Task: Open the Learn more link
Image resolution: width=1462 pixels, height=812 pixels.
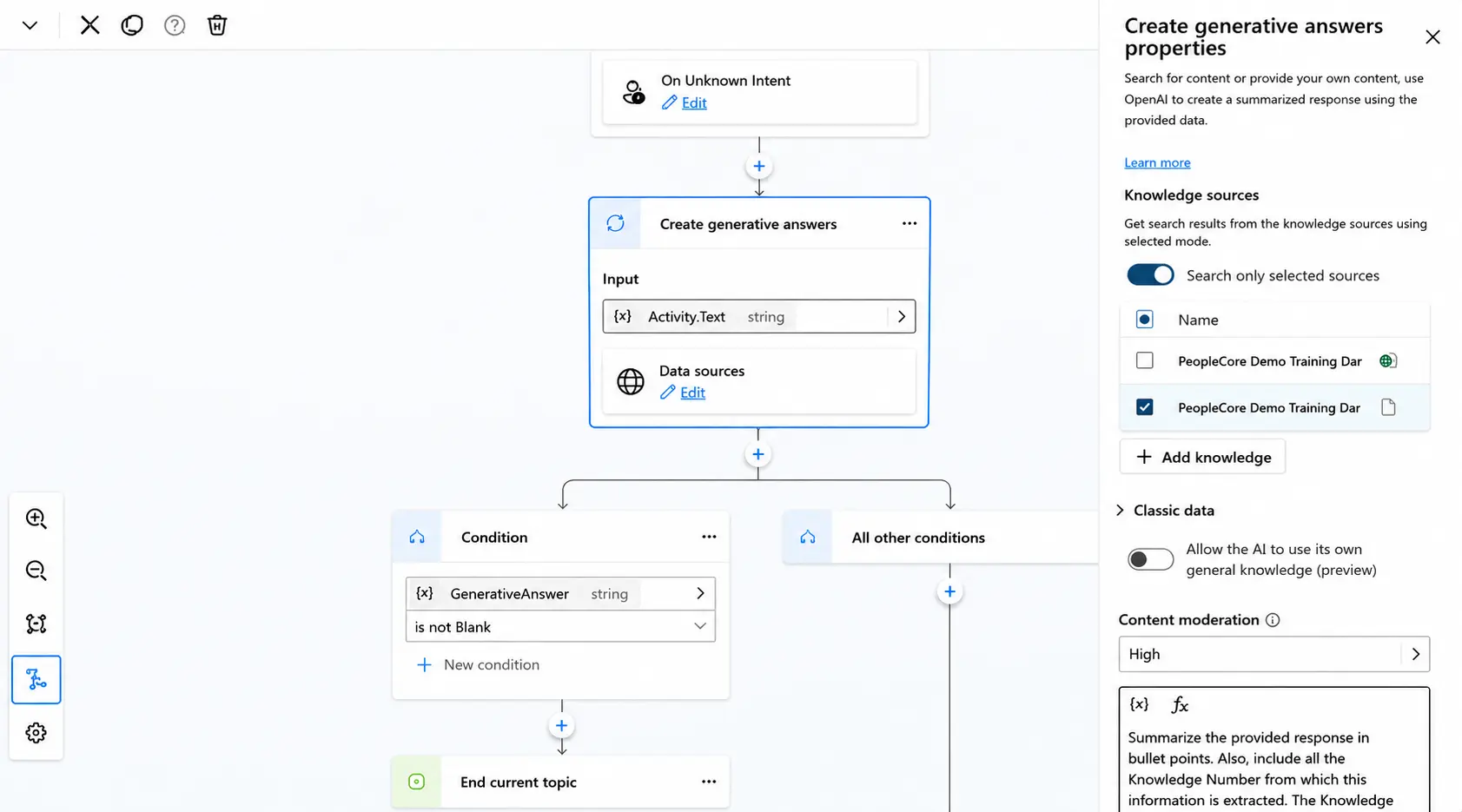Action: tap(1157, 162)
